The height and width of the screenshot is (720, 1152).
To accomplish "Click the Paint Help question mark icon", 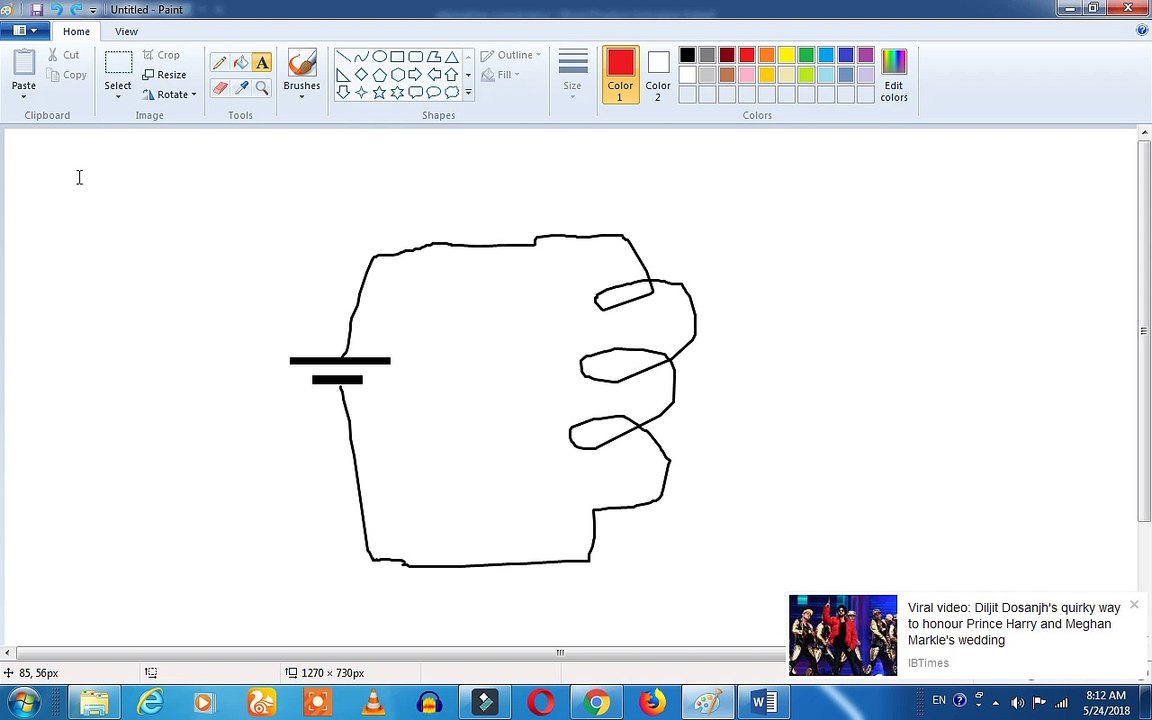I will [1142, 30].
